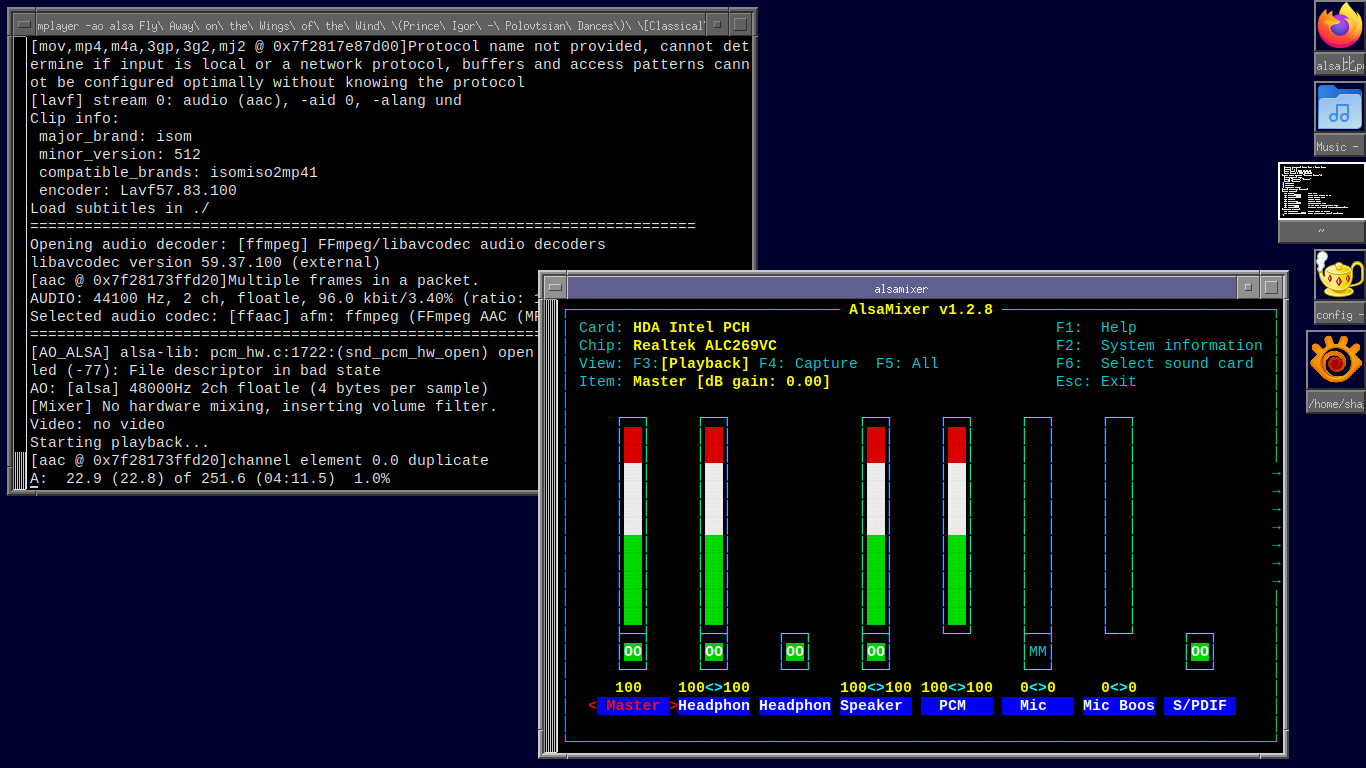
Task: Click the 'HDA Intel PCH' card name
Action: [x=691, y=328]
